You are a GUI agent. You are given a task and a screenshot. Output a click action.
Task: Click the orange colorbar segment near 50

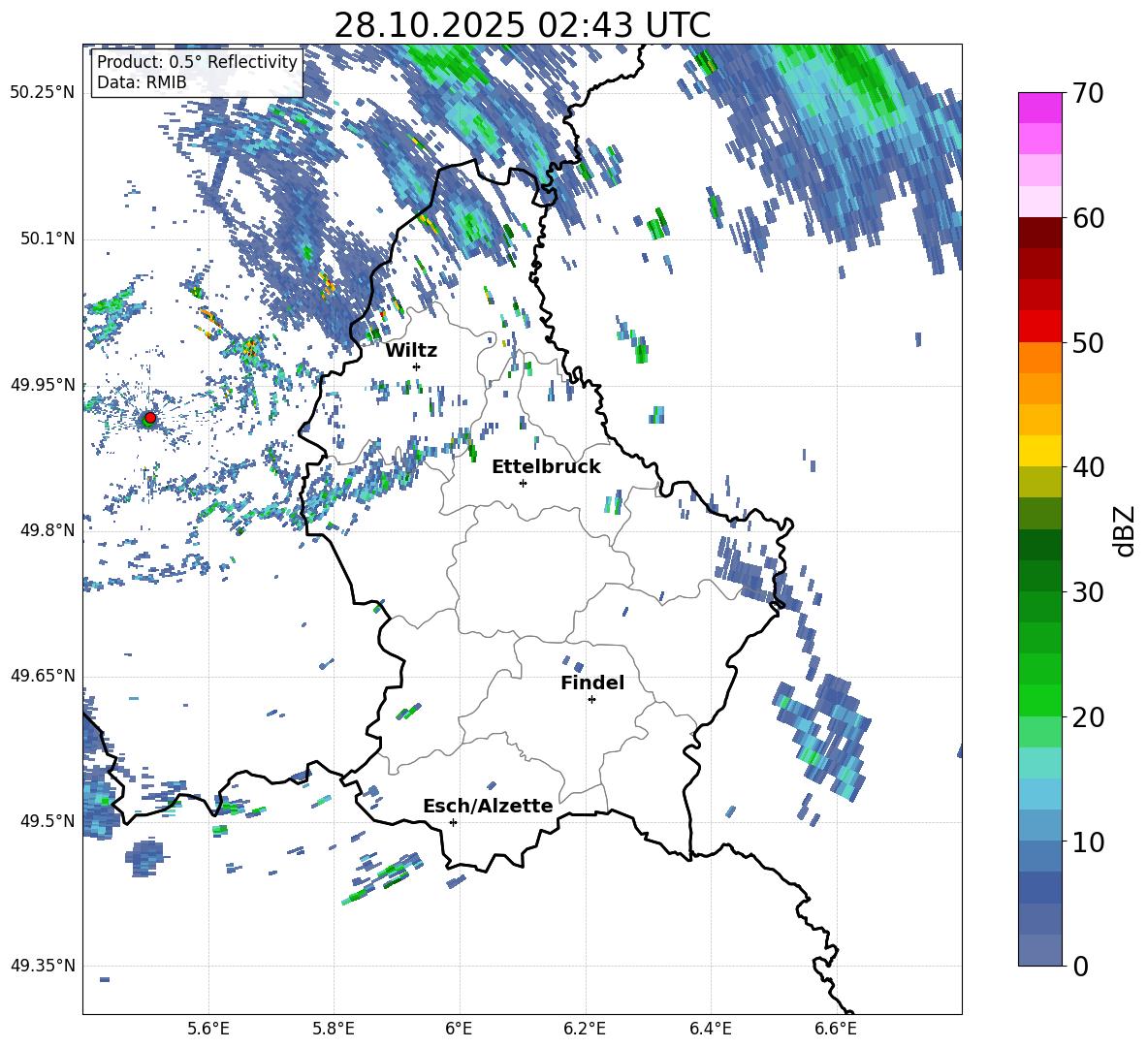(x=1039, y=358)
